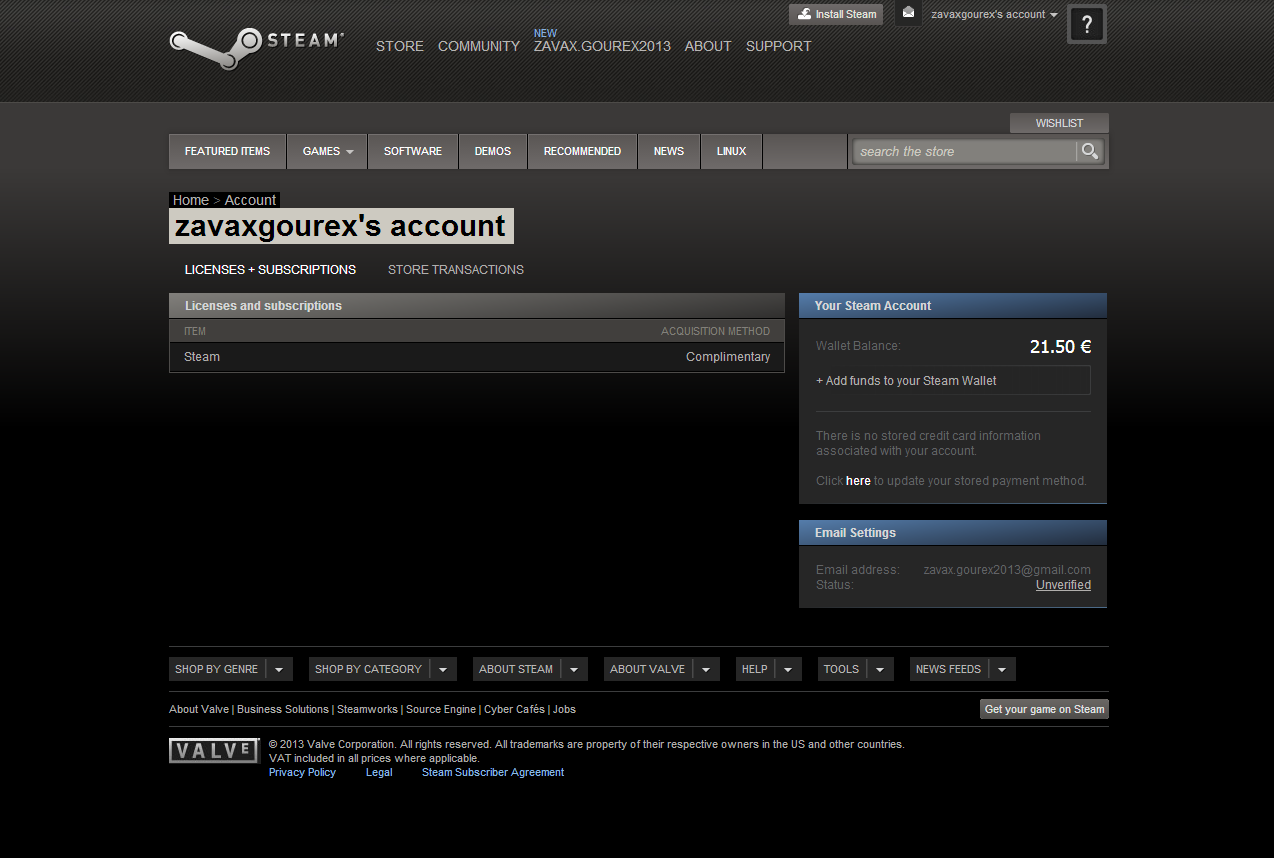Viewport: 1274px width, 858px height.
Task: Expand the SHOP BY CATEGORY arrow
Action: click(x=443, y=669)
